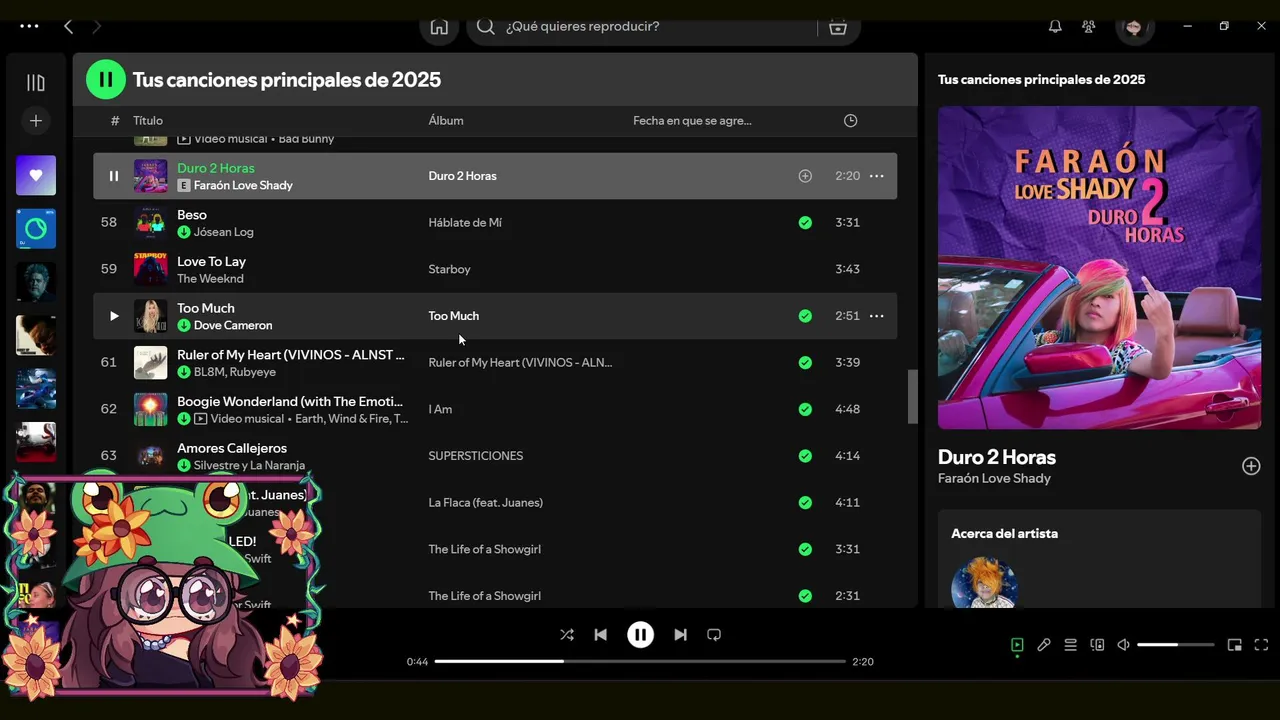Toggle saved check for Amores Callejeros
Screen dimensions: 1280x720
(x=805, y=456)
